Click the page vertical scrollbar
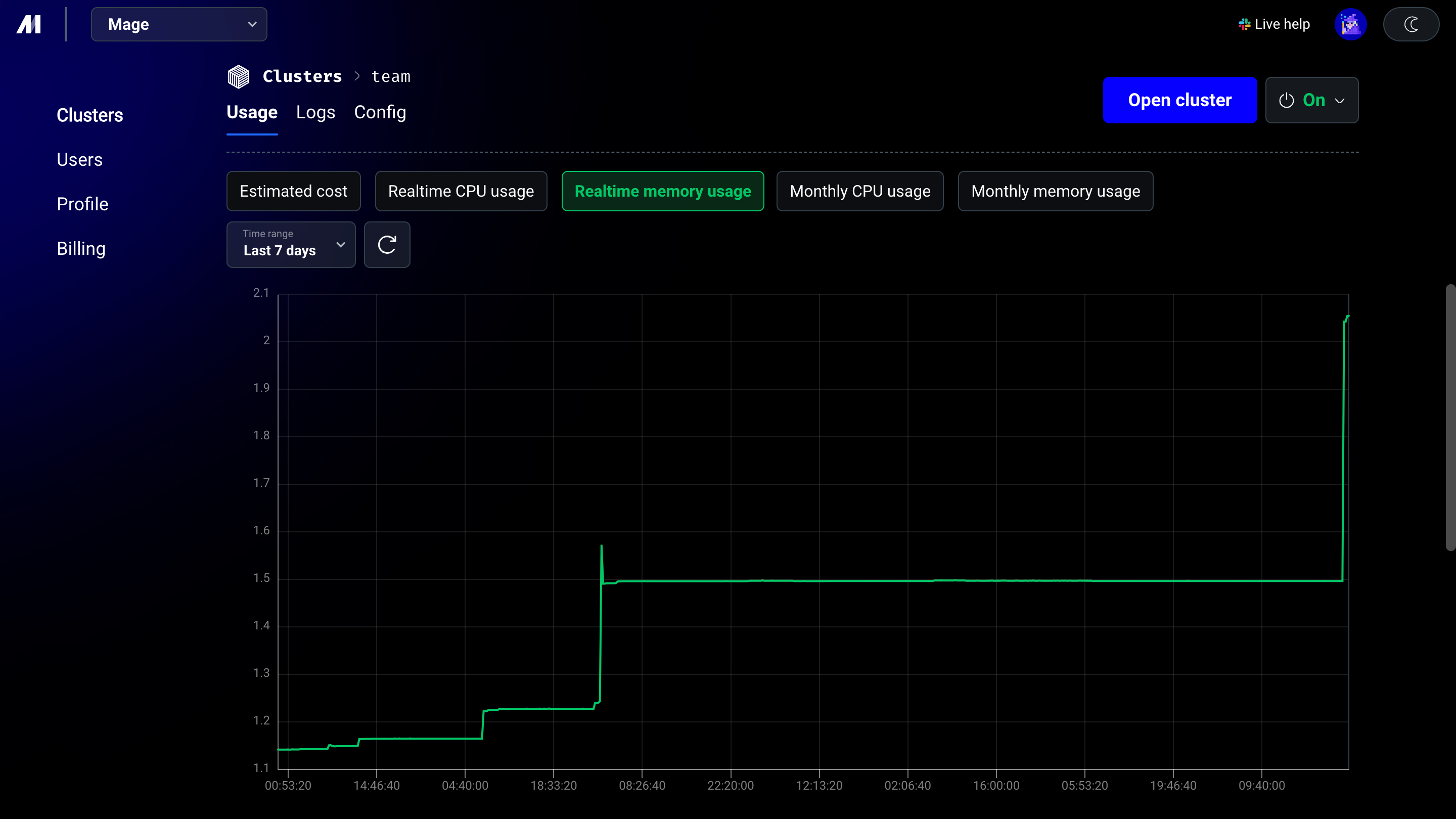 (1450, 417)
